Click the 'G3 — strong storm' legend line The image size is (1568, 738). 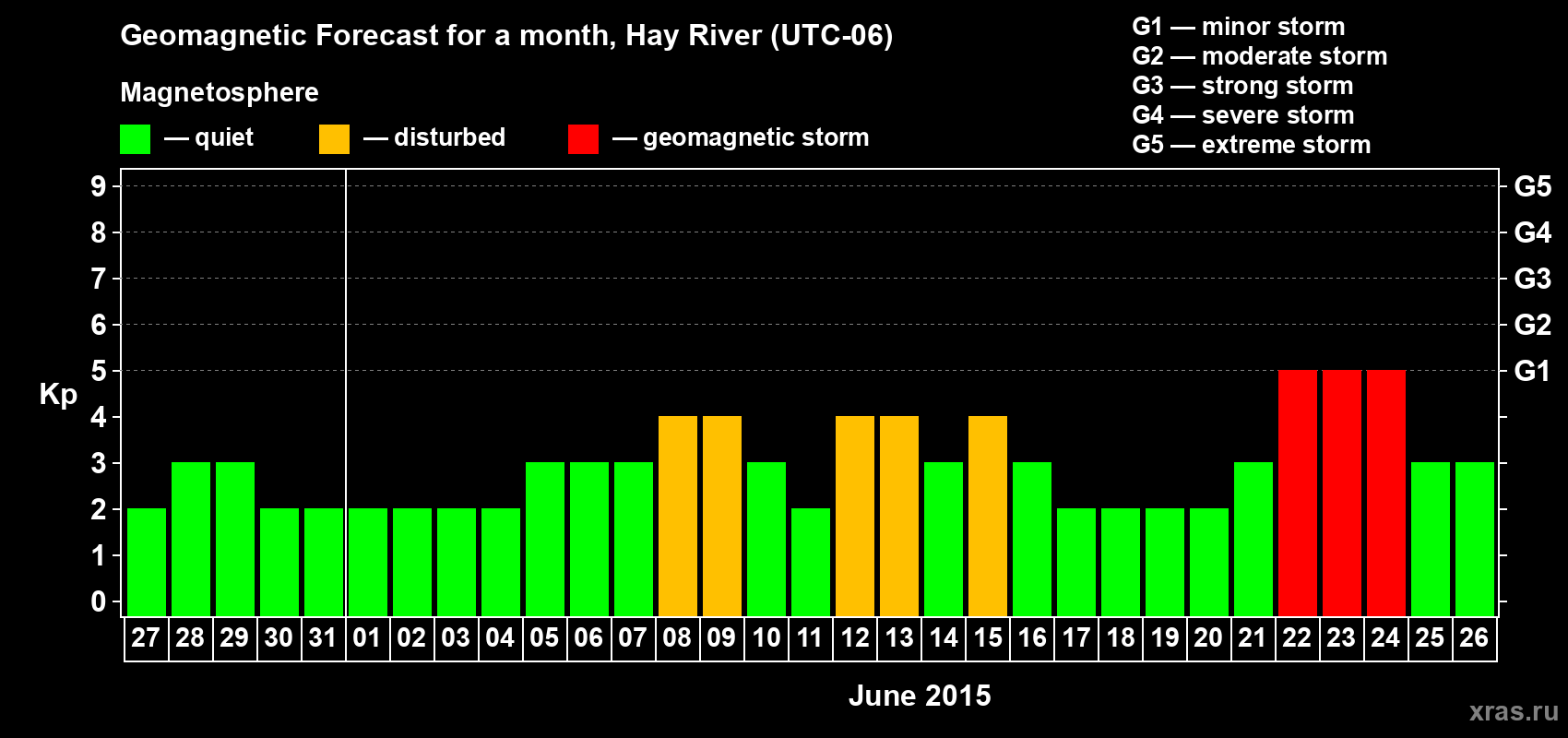(1242, 86)
